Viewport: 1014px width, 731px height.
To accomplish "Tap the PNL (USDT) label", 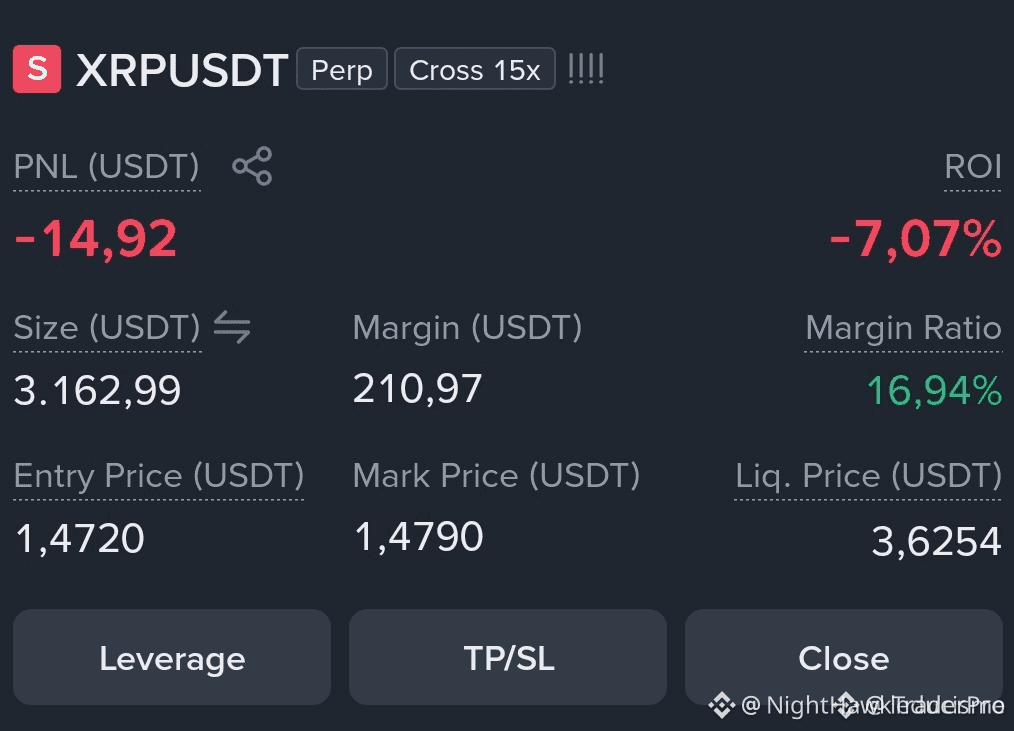I will click(107, 167).
